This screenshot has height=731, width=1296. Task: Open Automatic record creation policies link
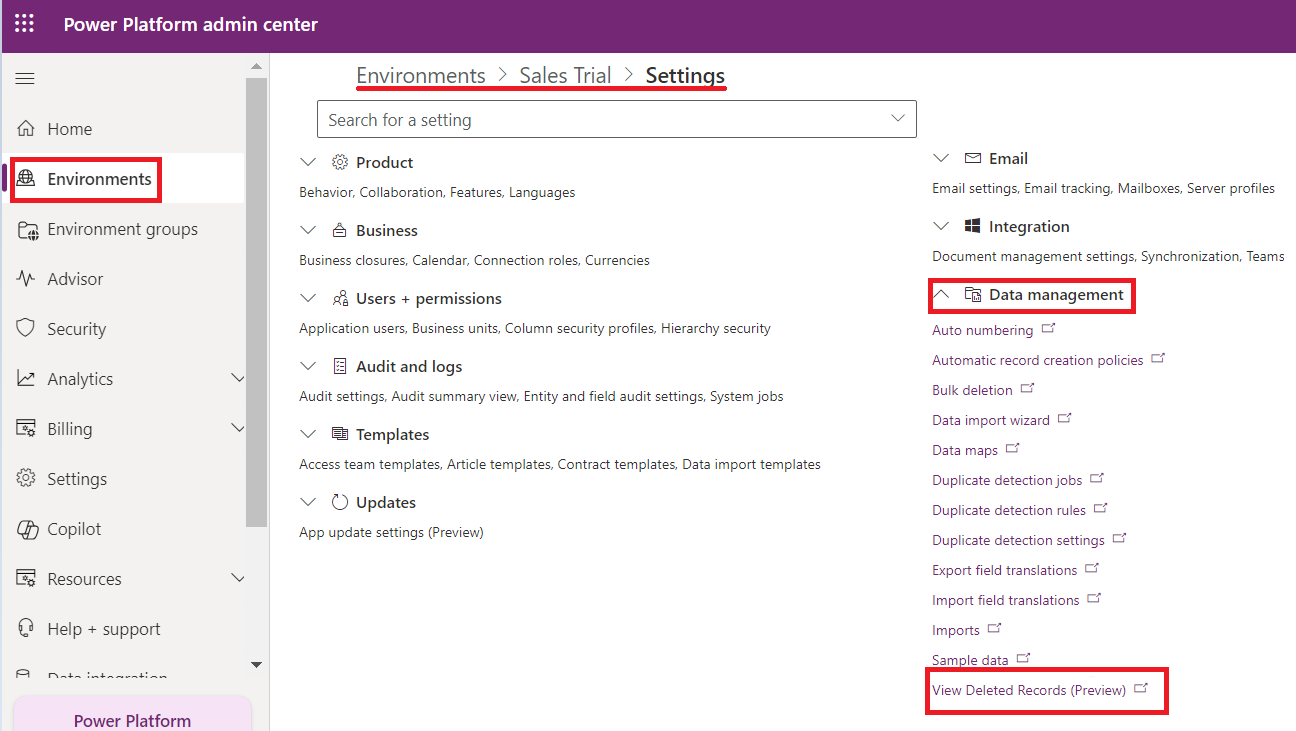click(1037, 360)
